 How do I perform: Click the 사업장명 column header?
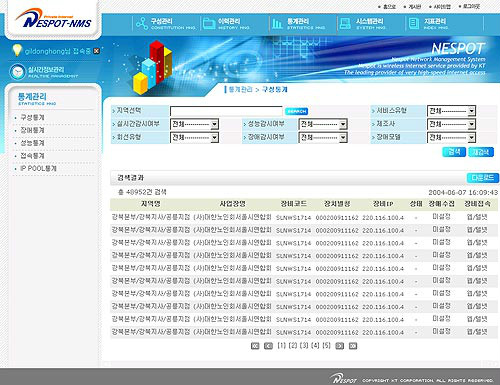(232, 204)
